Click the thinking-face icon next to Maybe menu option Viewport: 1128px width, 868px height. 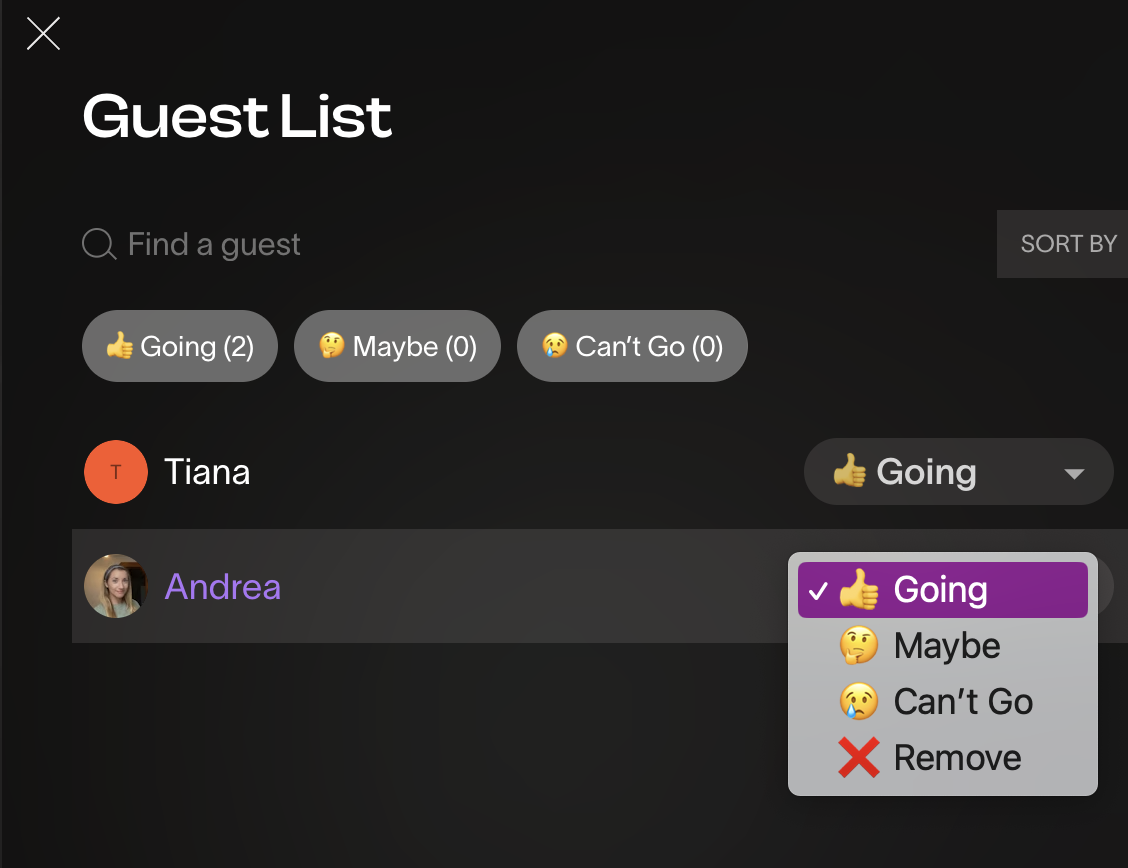[x=859, y=645]
